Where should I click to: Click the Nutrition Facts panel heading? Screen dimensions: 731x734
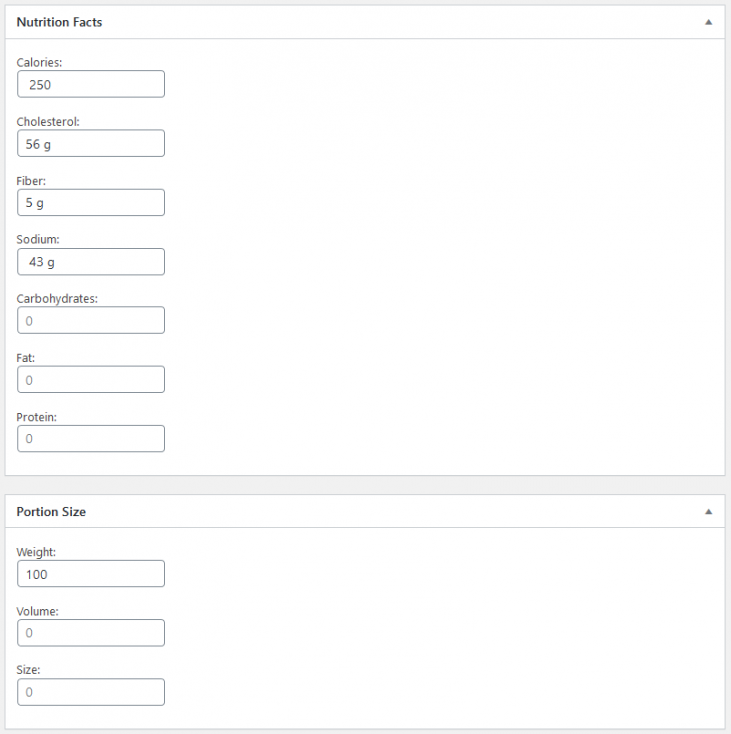point(59,22)
